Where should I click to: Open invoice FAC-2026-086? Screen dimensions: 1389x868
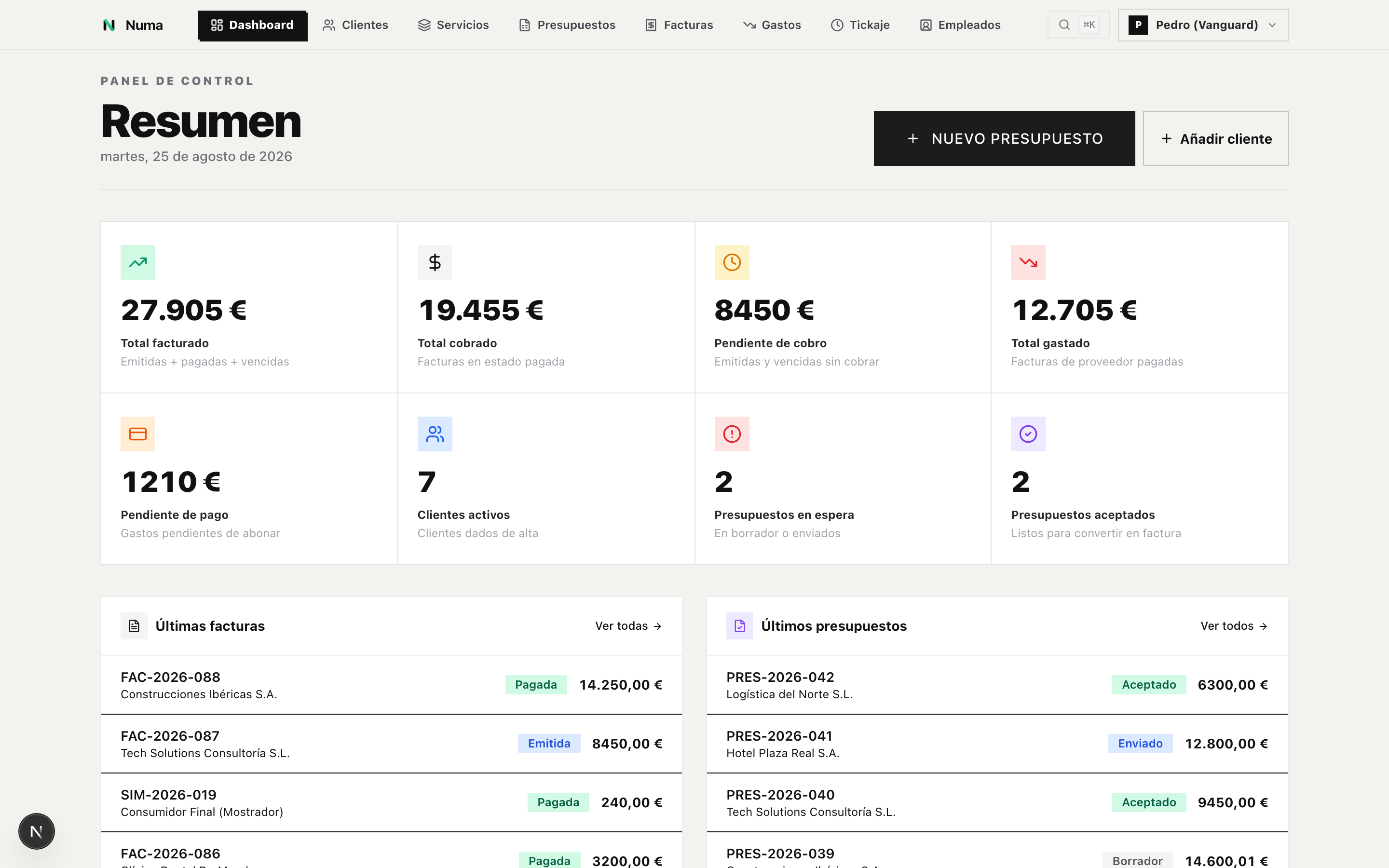392,850
